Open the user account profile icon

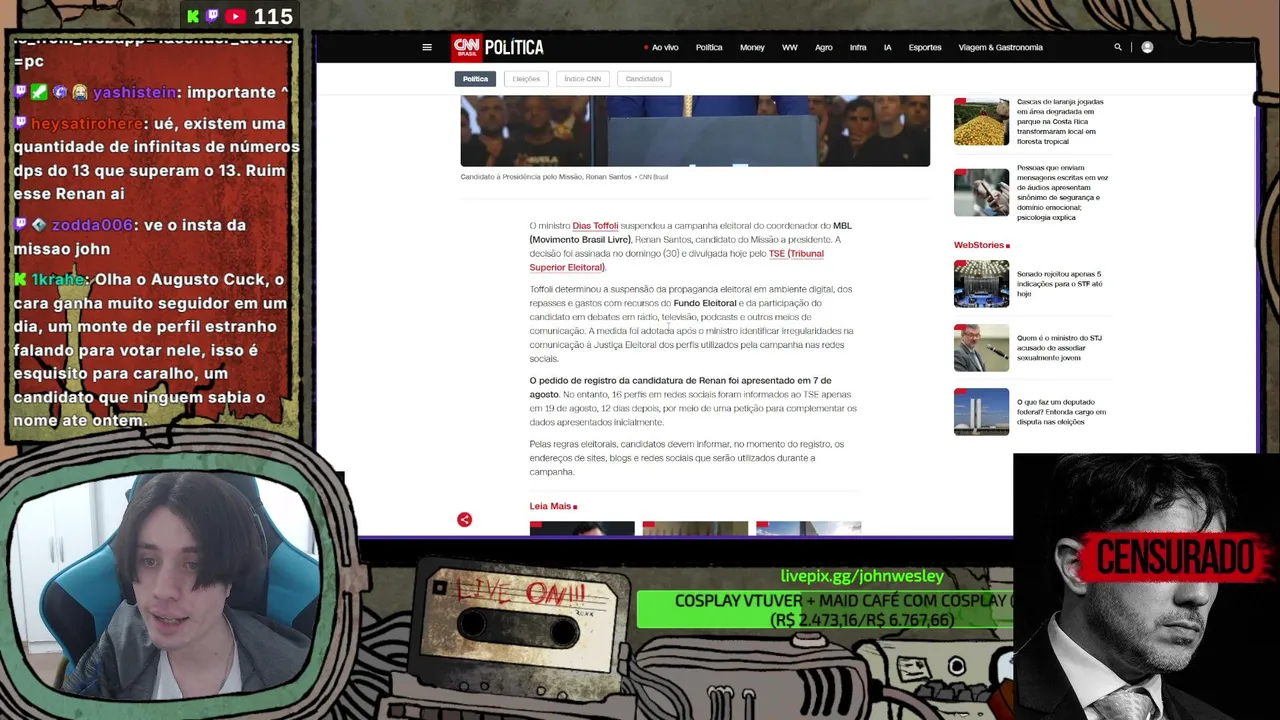tap(1147, 47)
